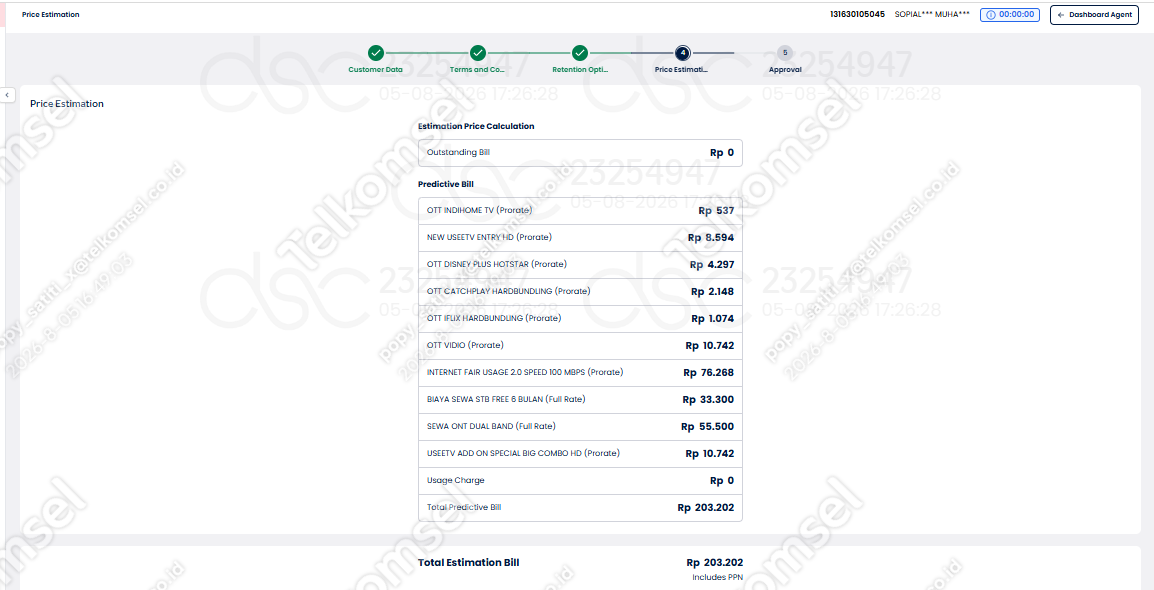1154x590 pixels.
Task: Click the Rp 537 amount
Action: click(x=716, y=210)
